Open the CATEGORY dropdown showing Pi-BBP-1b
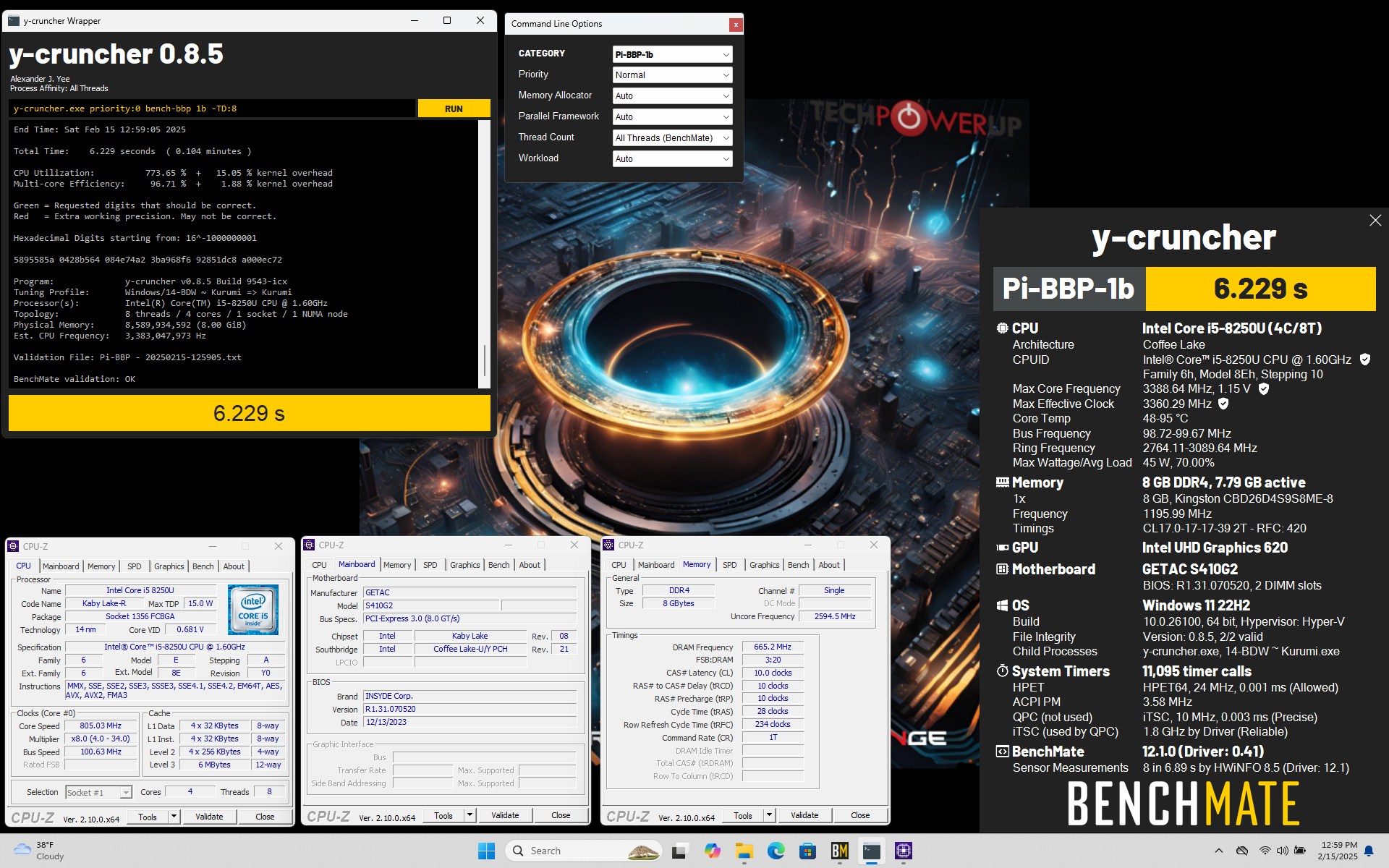This screenshot has width=1389, height=868. pyautogui.click(x=672, y=54)
